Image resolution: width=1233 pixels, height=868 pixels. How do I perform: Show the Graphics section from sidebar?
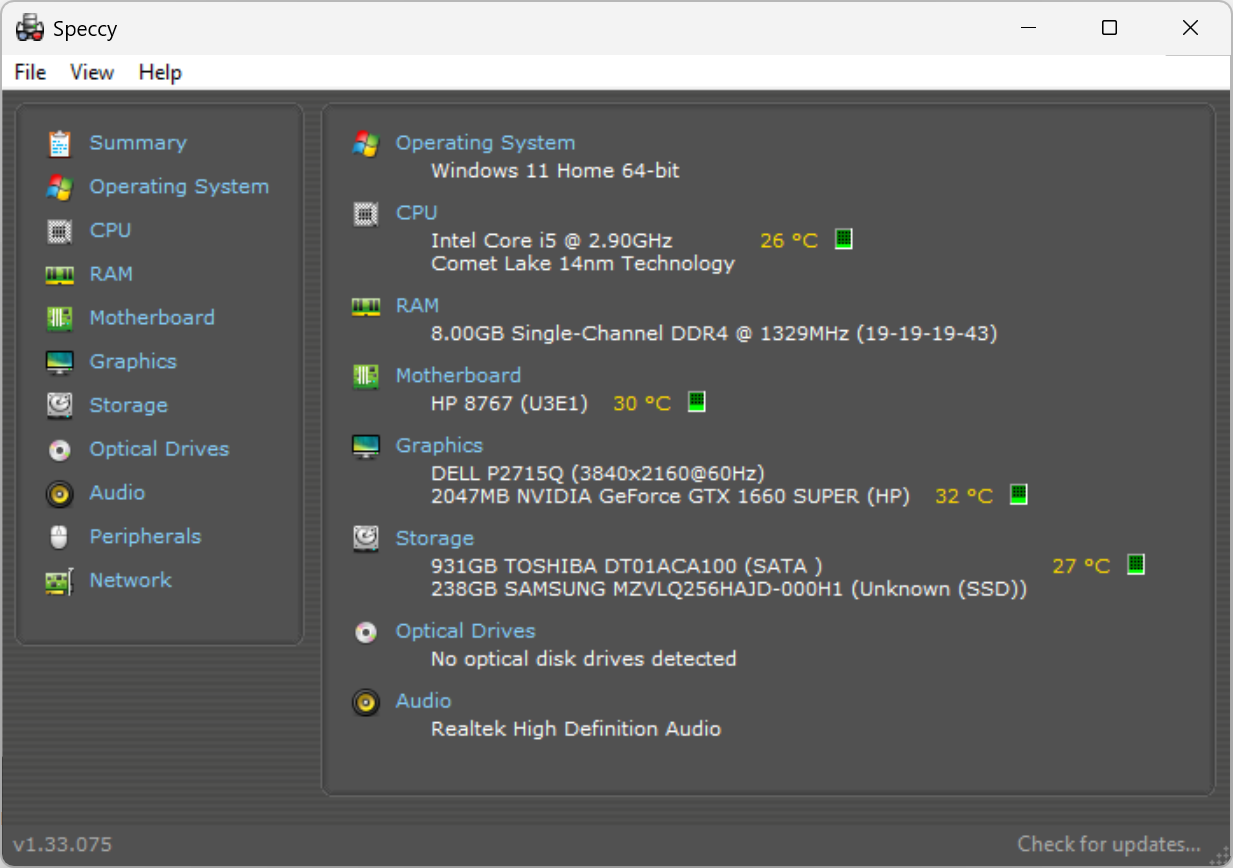pyautogui.click(x=133, y=362)
